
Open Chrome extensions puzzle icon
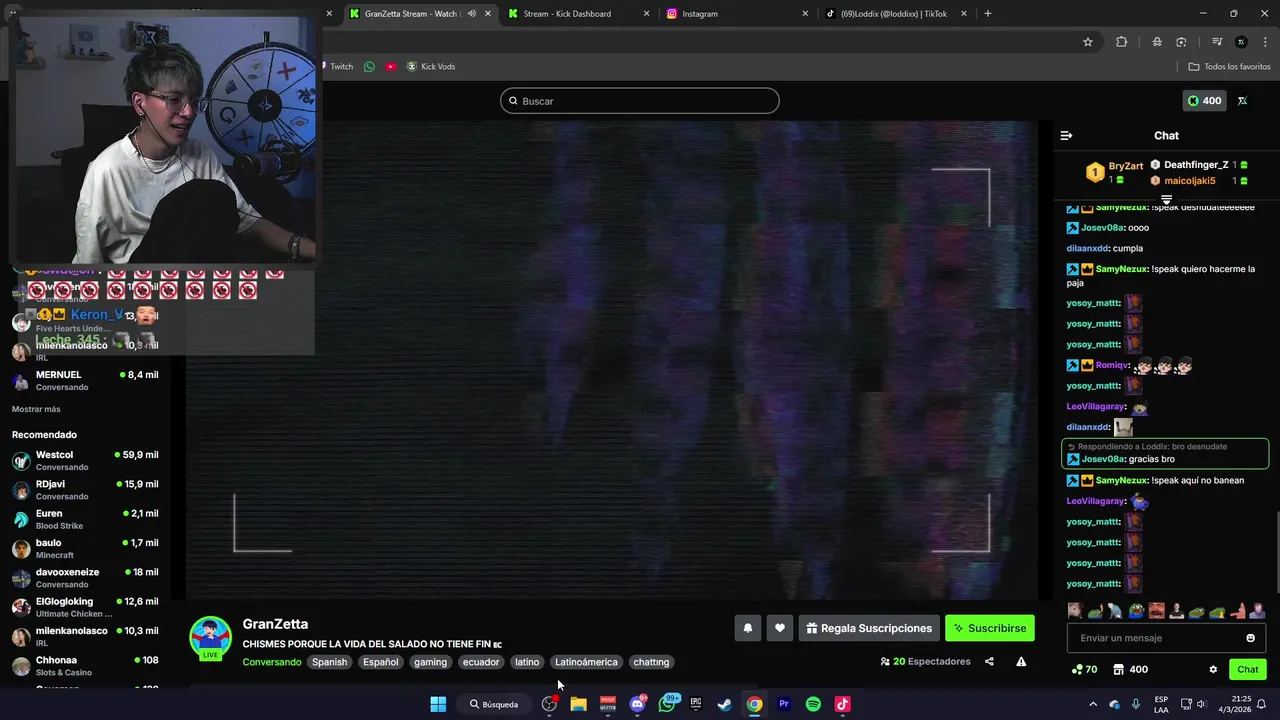tap(1121, 42)
